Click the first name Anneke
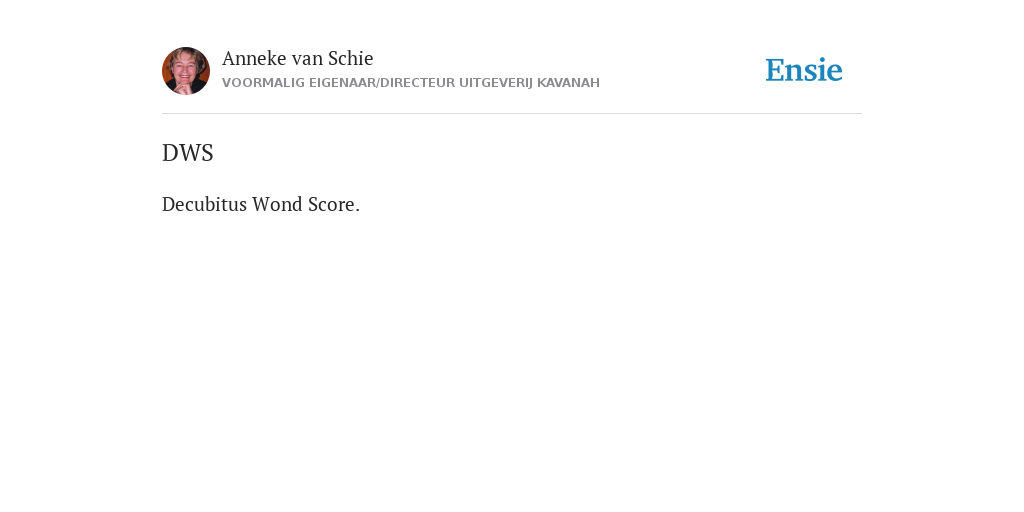 [x=254, y=58]
